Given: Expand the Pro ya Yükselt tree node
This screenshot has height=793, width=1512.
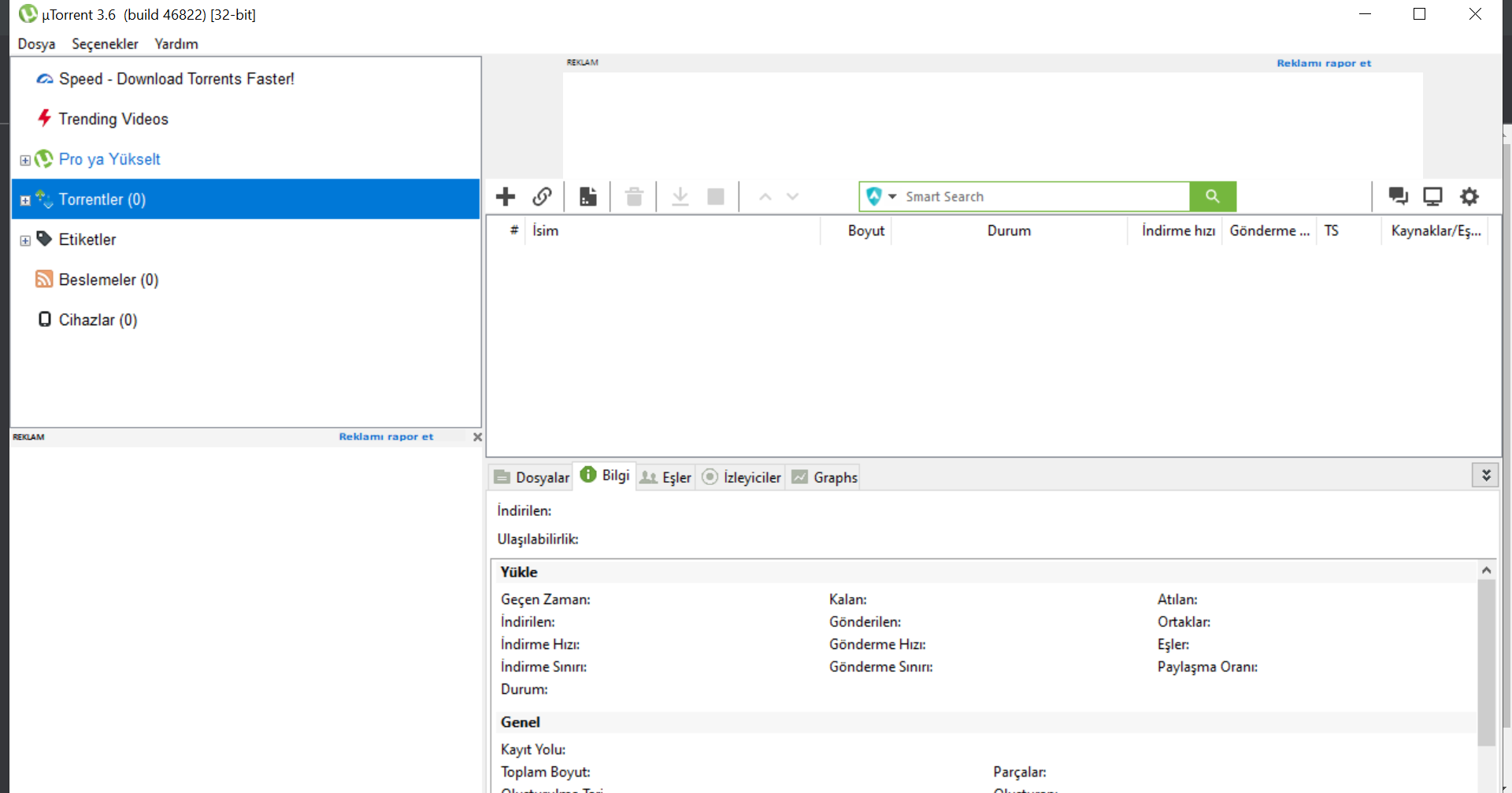Looking at the screenshot, I should [25, 161].
